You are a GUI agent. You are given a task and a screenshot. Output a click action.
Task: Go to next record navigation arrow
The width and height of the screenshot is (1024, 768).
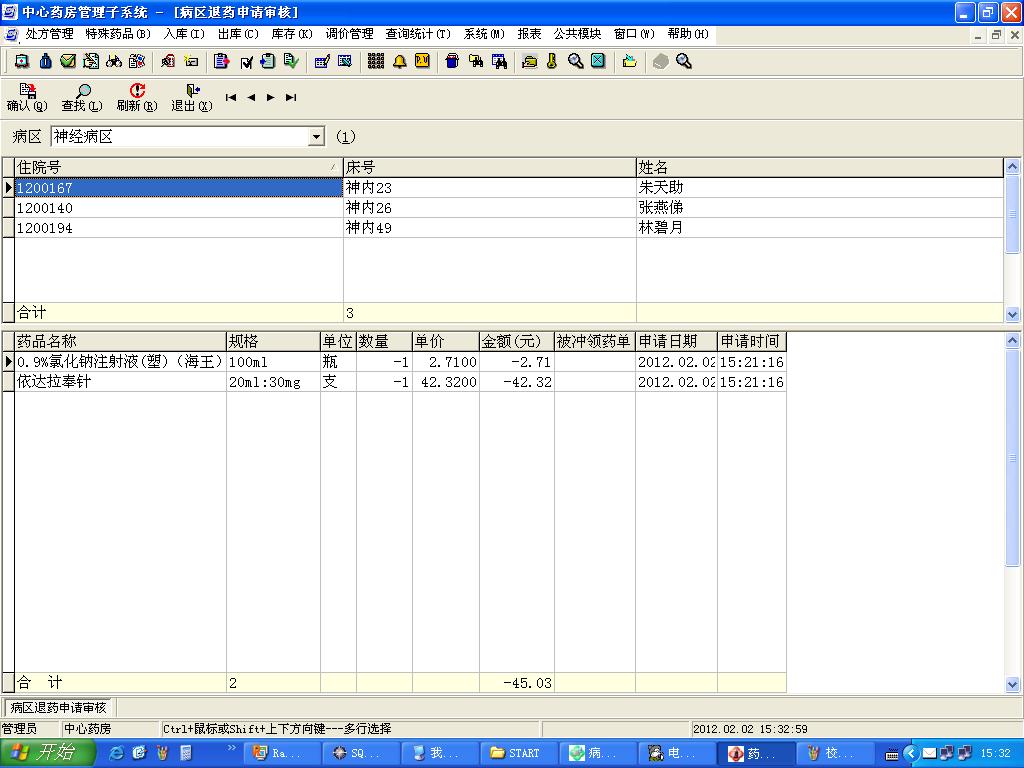click(271, 97)
